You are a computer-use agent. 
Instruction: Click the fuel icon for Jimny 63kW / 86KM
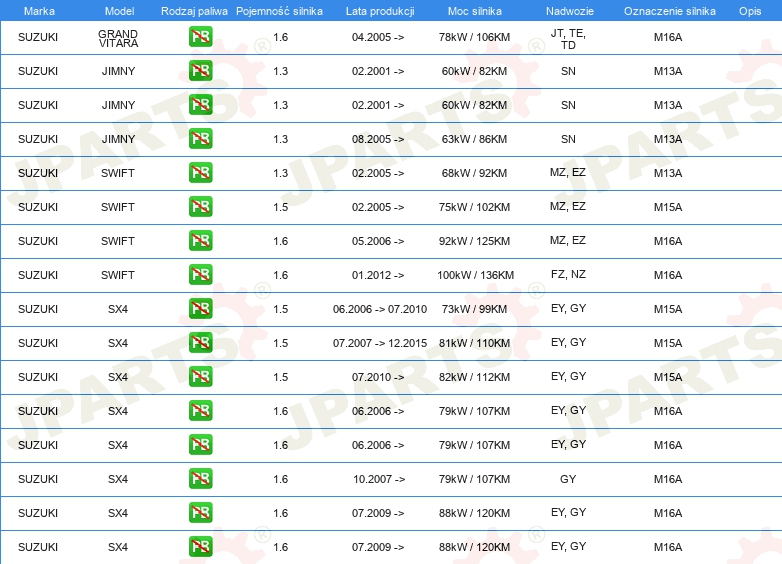pyautogui.click(x=200, y=139)
